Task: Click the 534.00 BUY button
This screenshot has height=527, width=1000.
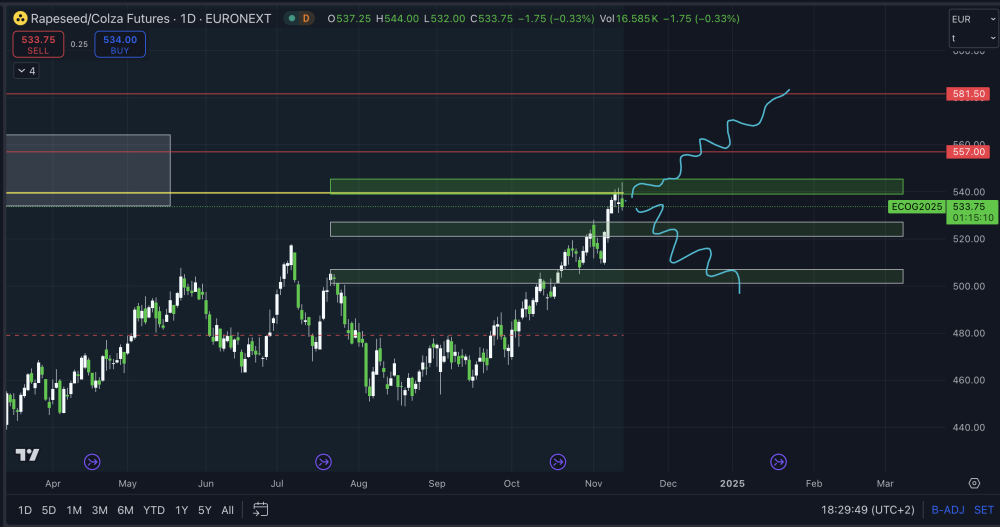Action: [x=120, y=44]
